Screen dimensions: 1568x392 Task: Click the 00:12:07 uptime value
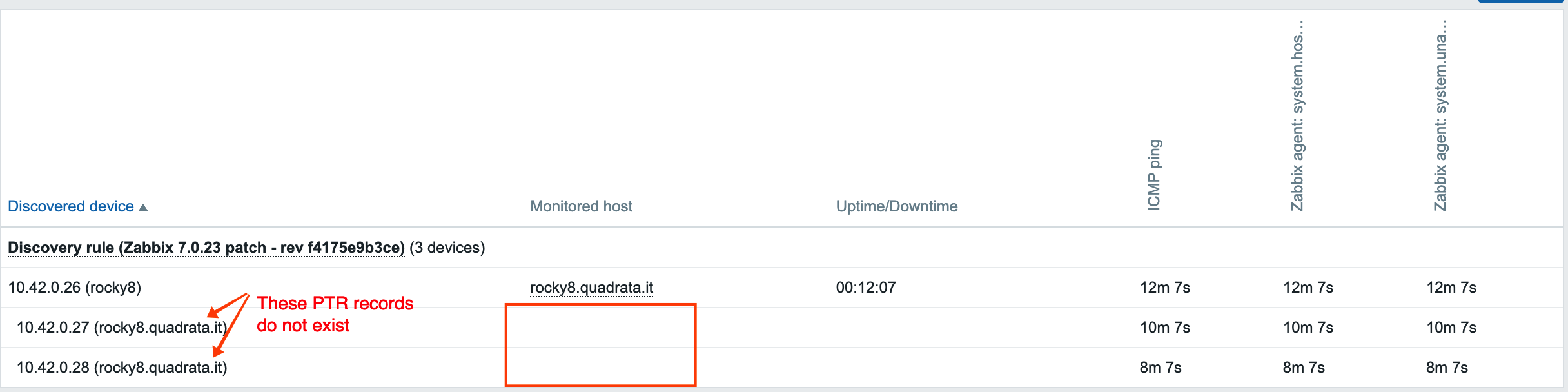coord(866,288)
